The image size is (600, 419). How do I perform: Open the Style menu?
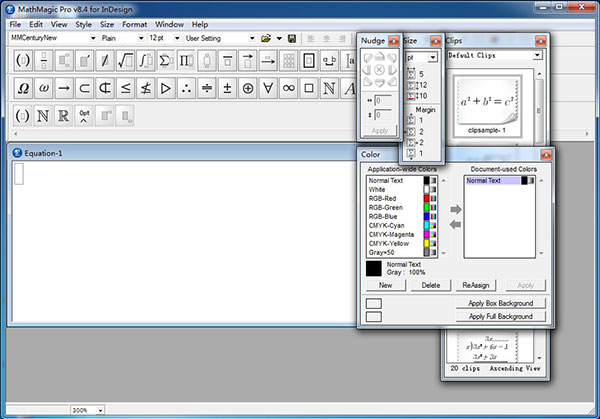[x=83, y=23]
